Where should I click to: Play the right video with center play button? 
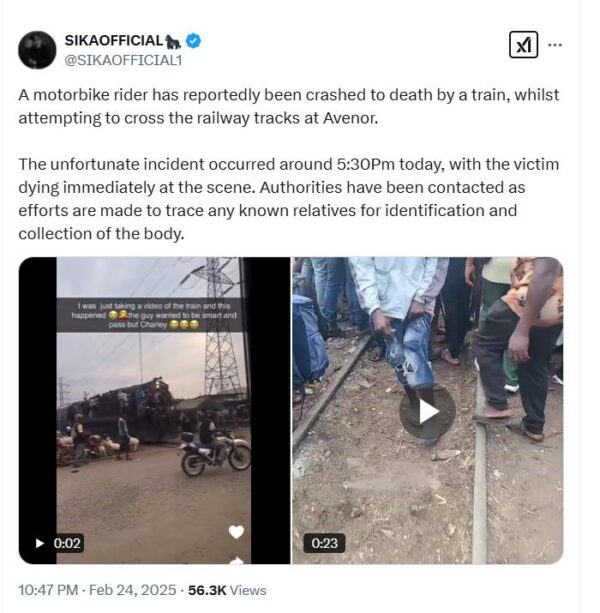428,411
